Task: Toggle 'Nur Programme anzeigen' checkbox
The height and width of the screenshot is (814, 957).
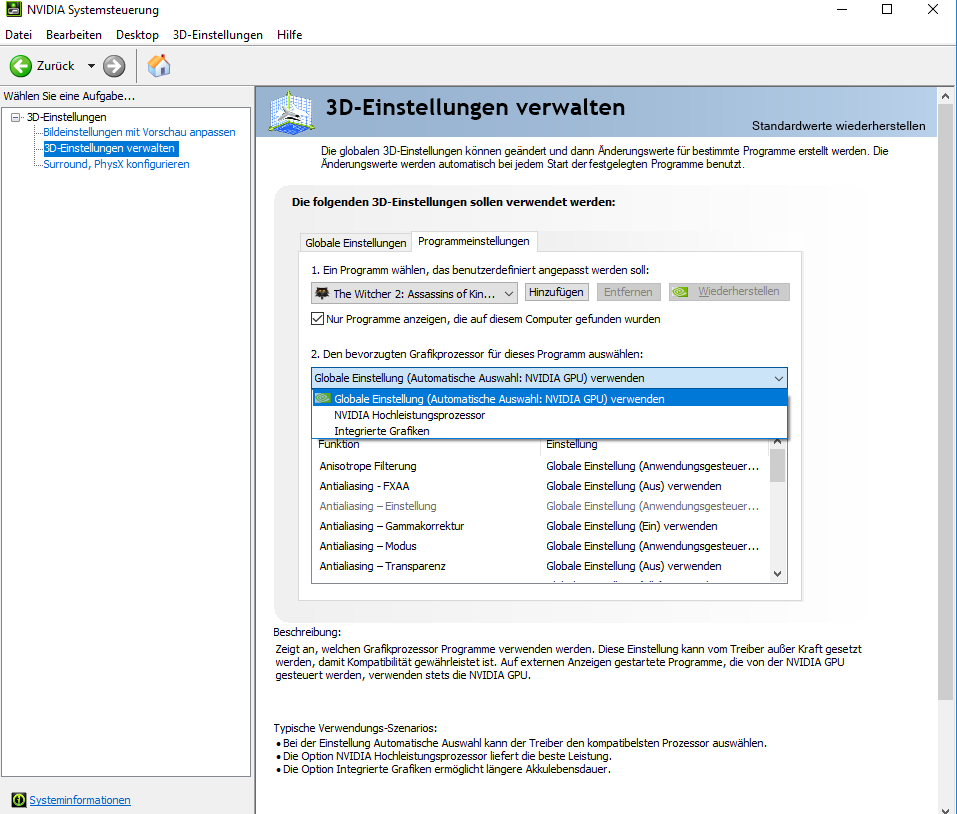Action: click(x=318, y=319)
